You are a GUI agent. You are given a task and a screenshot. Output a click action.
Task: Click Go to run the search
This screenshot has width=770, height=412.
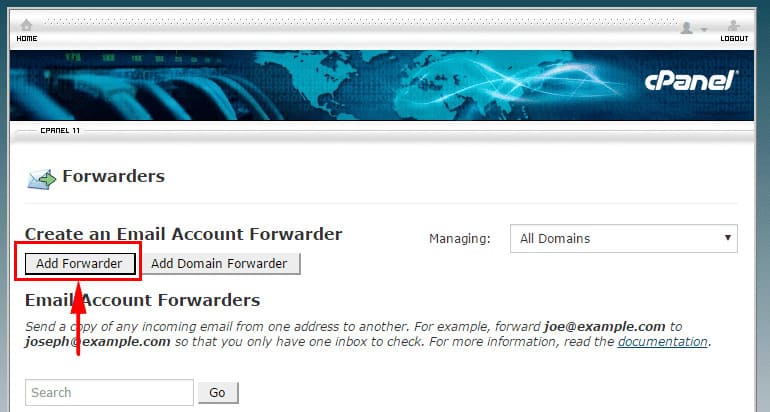tap(218, 393)
